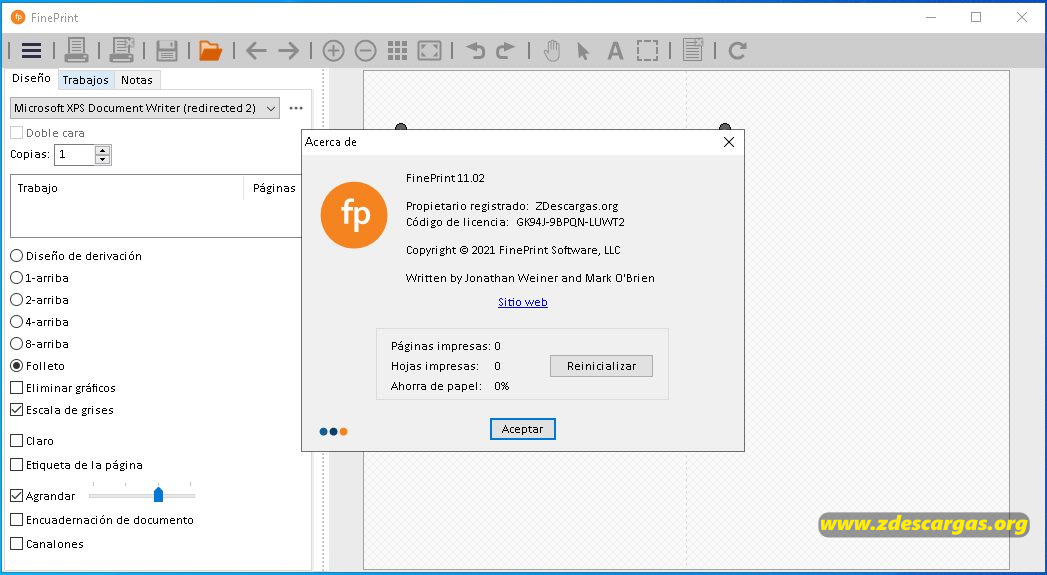Click the Zoom in plus icon
Viewport: 1047px width, 575px height.
tap(333, 51)
